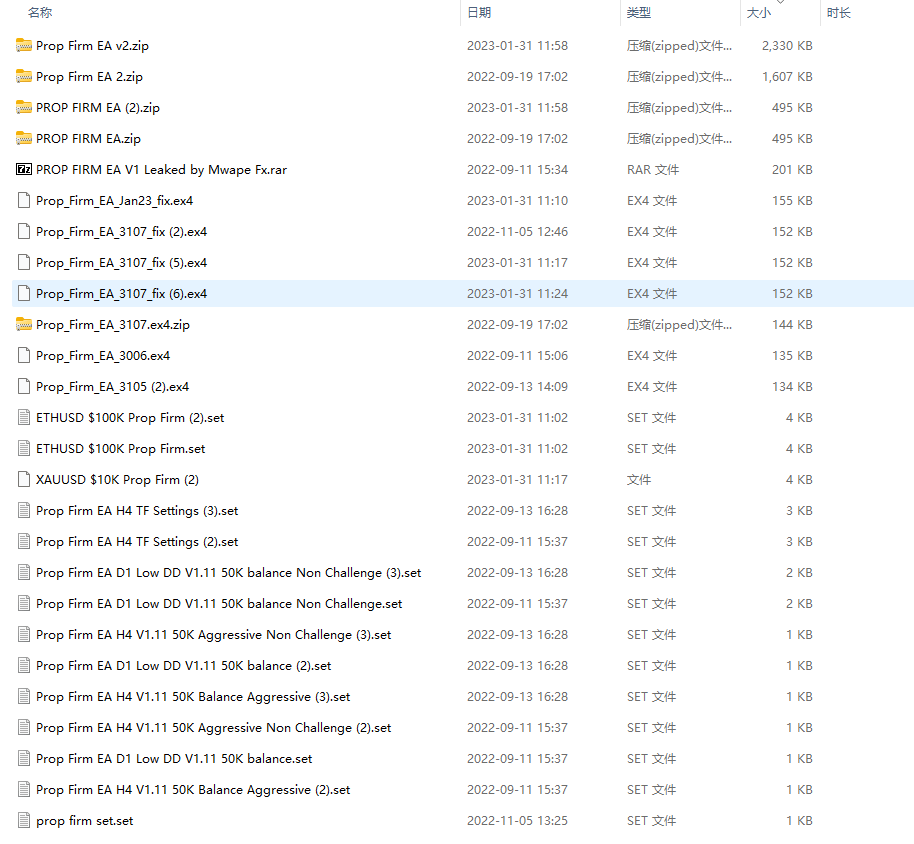Sort files by the 名称 column header

point(40,12)
